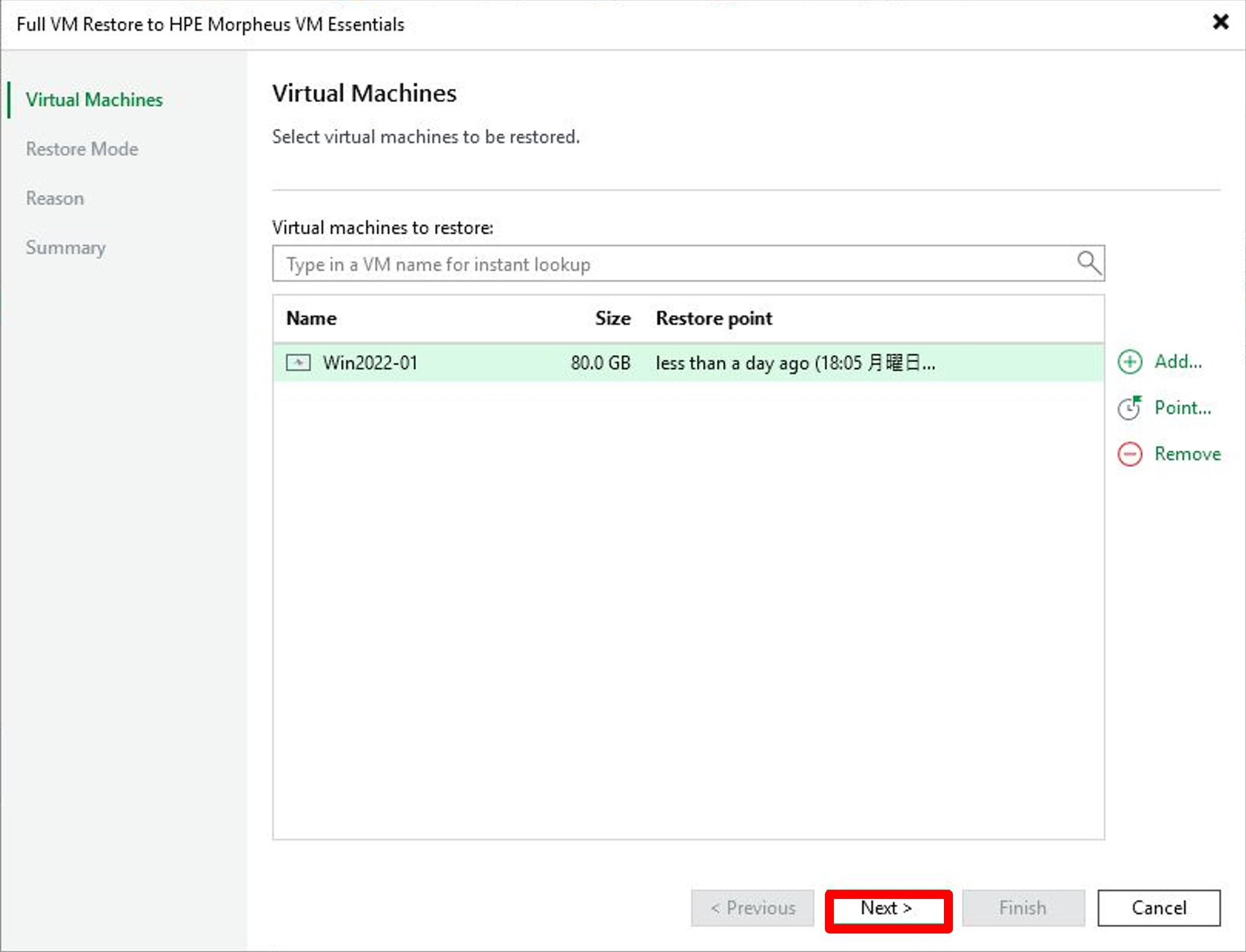This screenshot has height=952, width=1246.
Task: Cancel the restore wizard
Action: [1159, 908]
